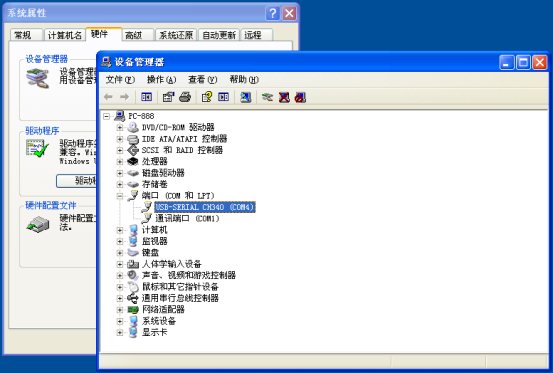This screenshot has height=373, width=553.
Task: Click the uninstall device red X icon
Action: (x=284, y=97)
